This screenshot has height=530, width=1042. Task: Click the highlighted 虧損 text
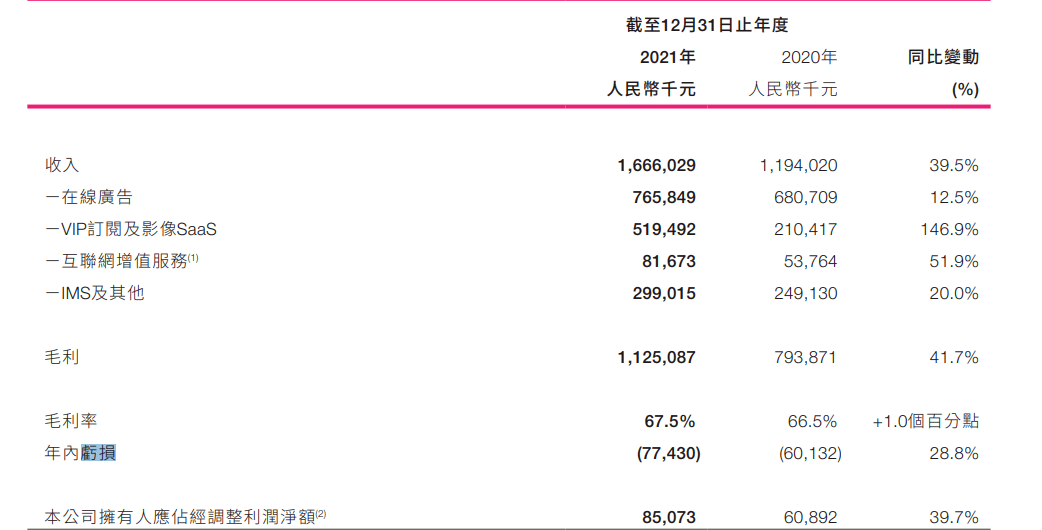point(98,453)
